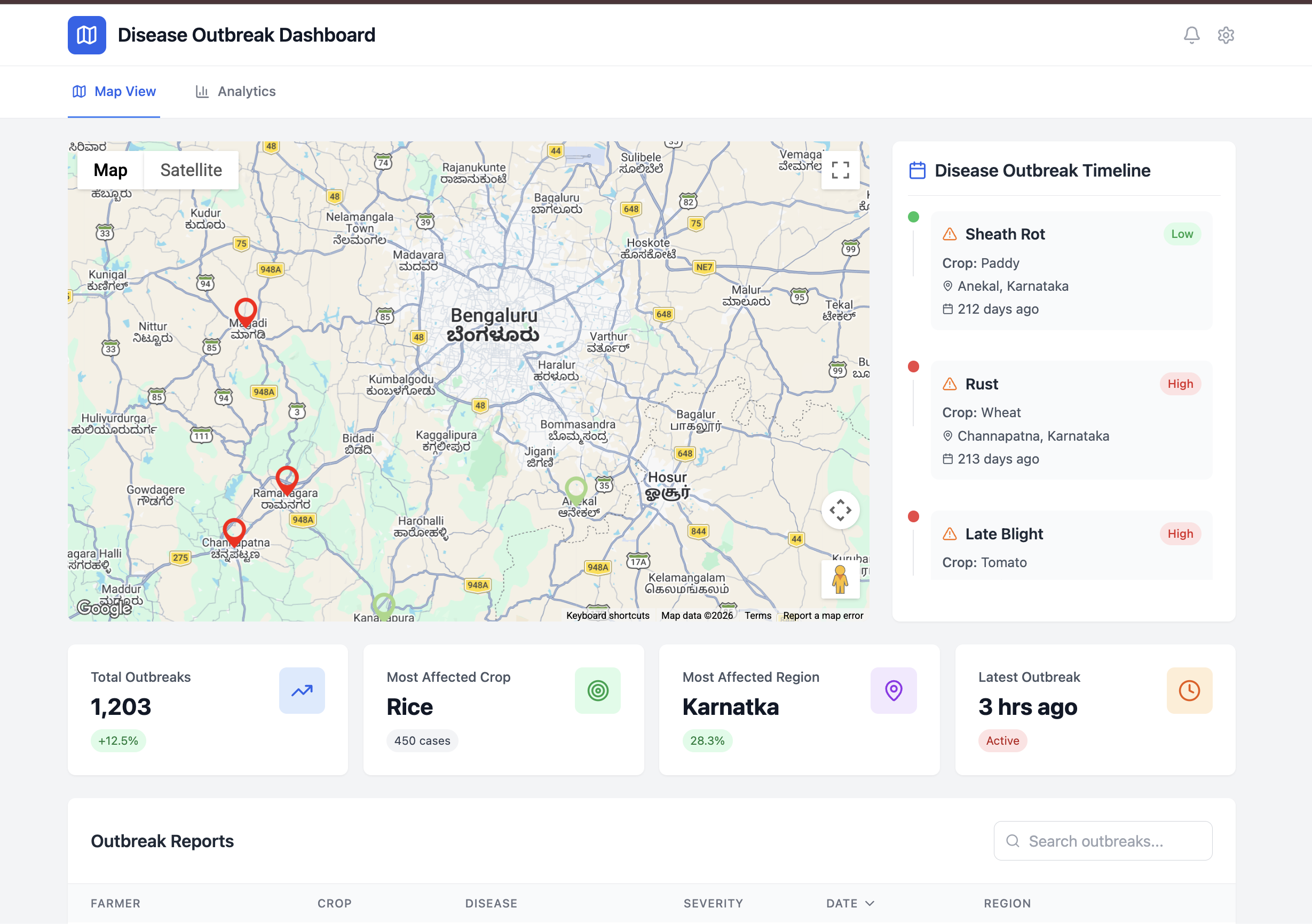Screen dimensions: 1312x924
Task: Open the settings gear icon
Action: click(1225, 35)
